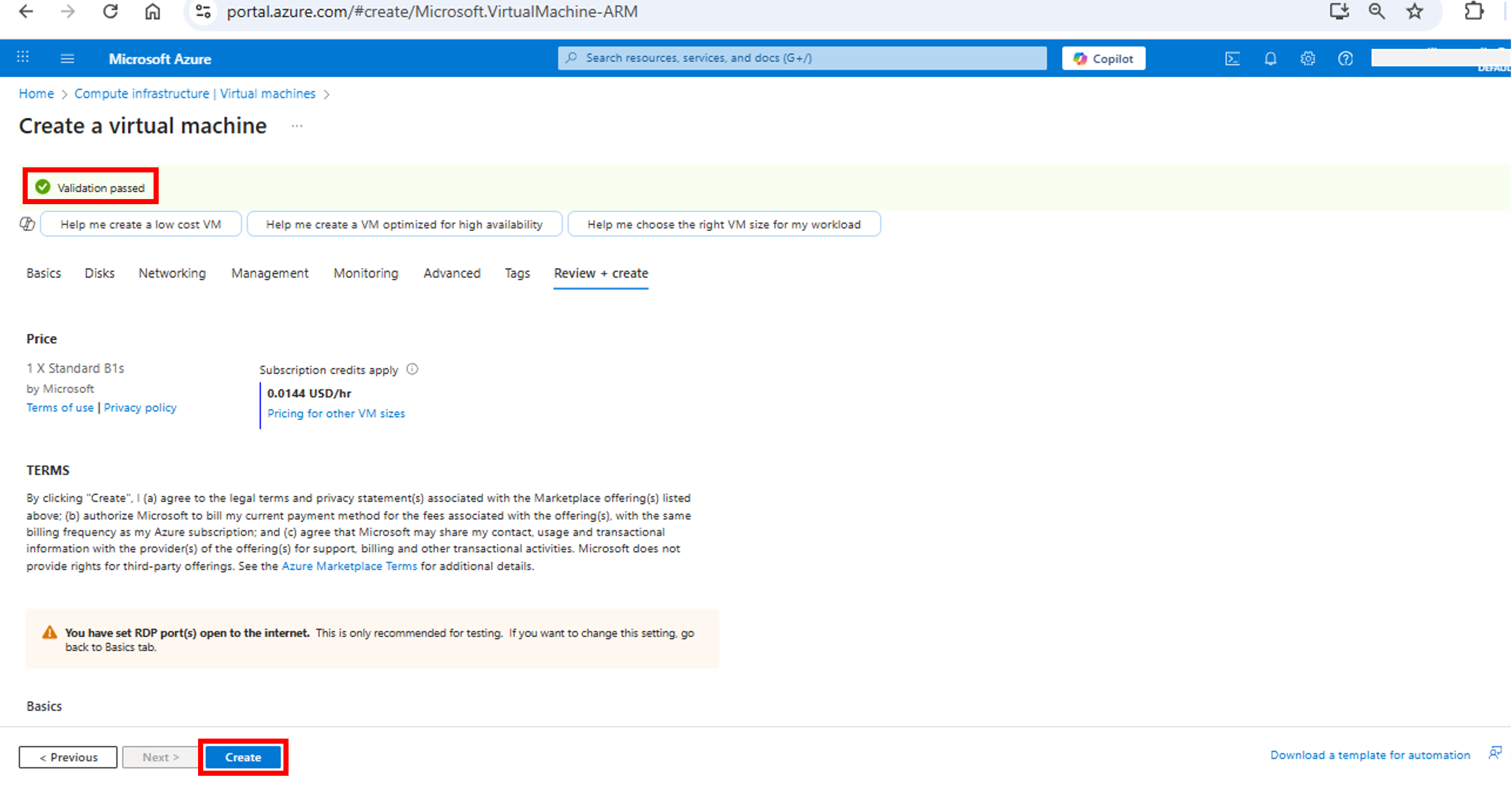Open Pricing for other VM sizes link
Viewport: 1512px width, 790px height.
pos(336,413)
